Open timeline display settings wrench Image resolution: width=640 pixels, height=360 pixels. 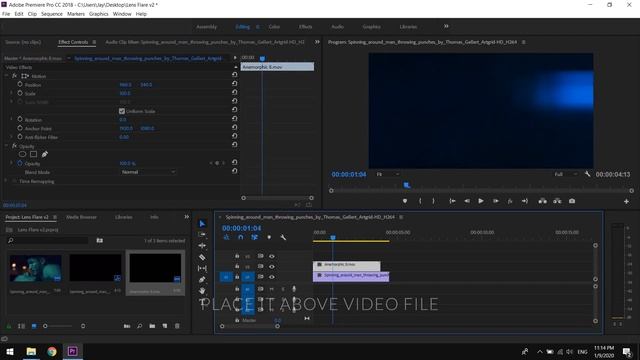tap(282, 237)
